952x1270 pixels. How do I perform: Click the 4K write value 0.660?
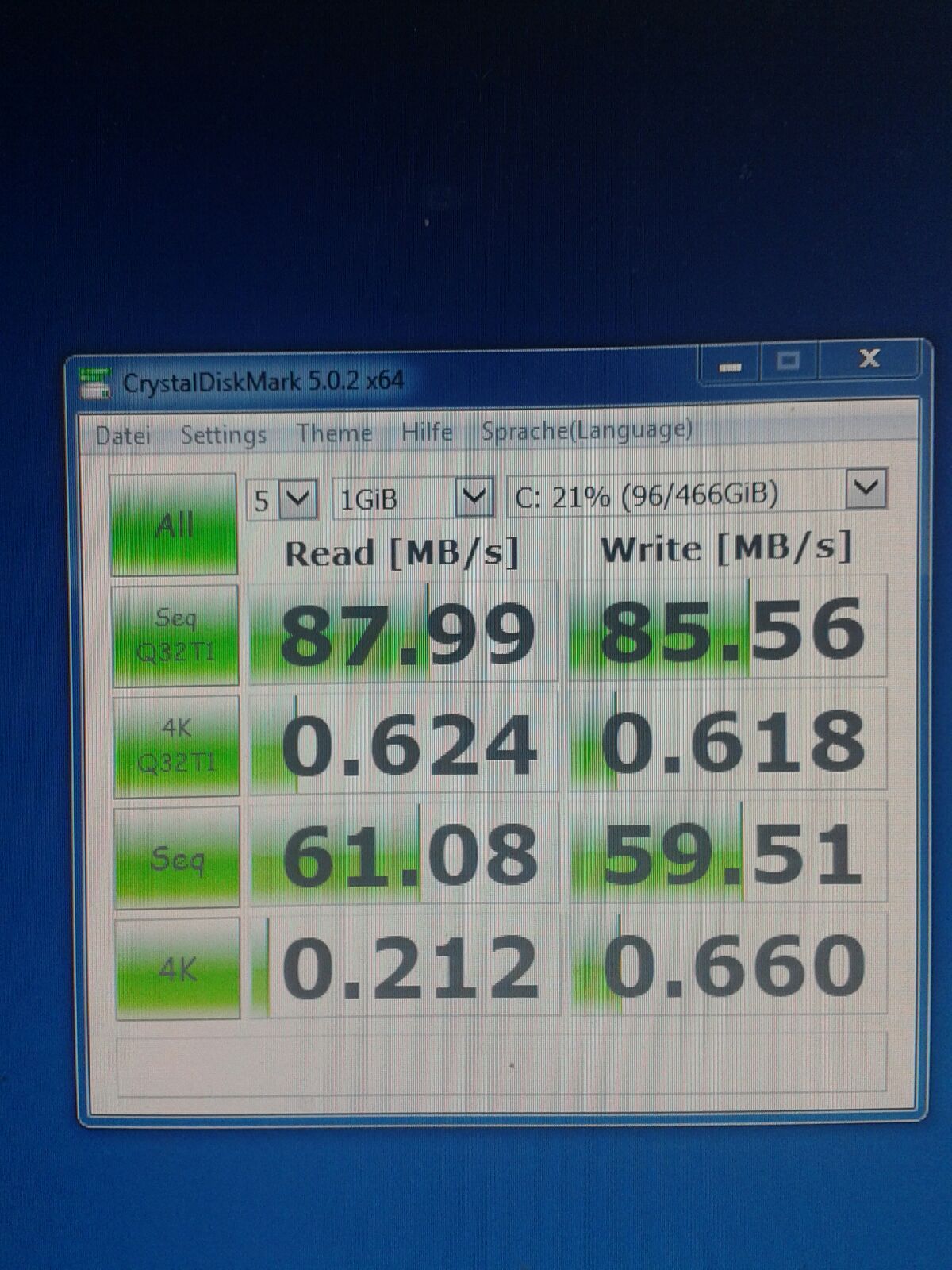click(x=729, y=964)
